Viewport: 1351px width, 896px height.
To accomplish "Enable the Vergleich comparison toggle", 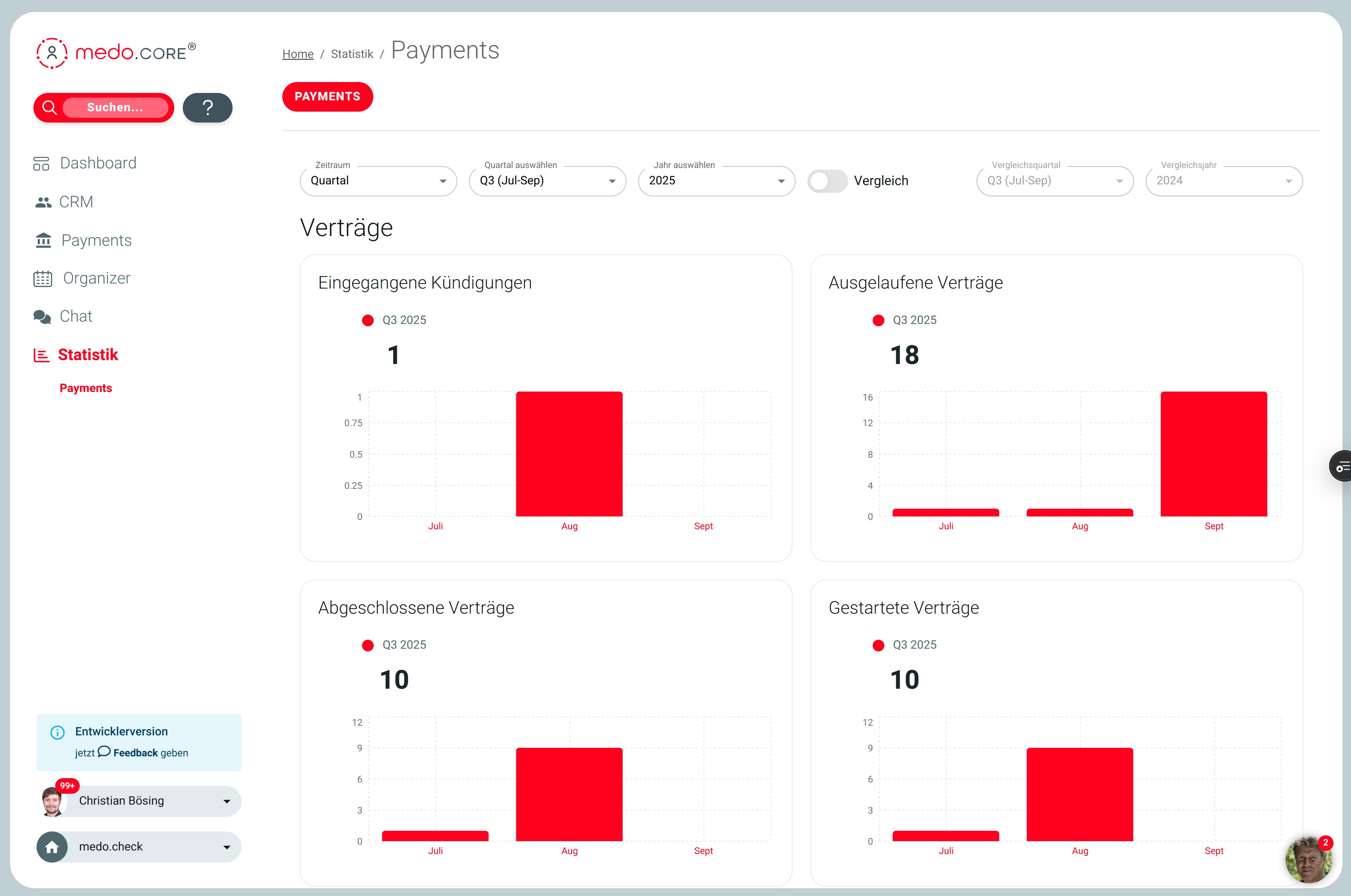I will [x=827, y=180].
